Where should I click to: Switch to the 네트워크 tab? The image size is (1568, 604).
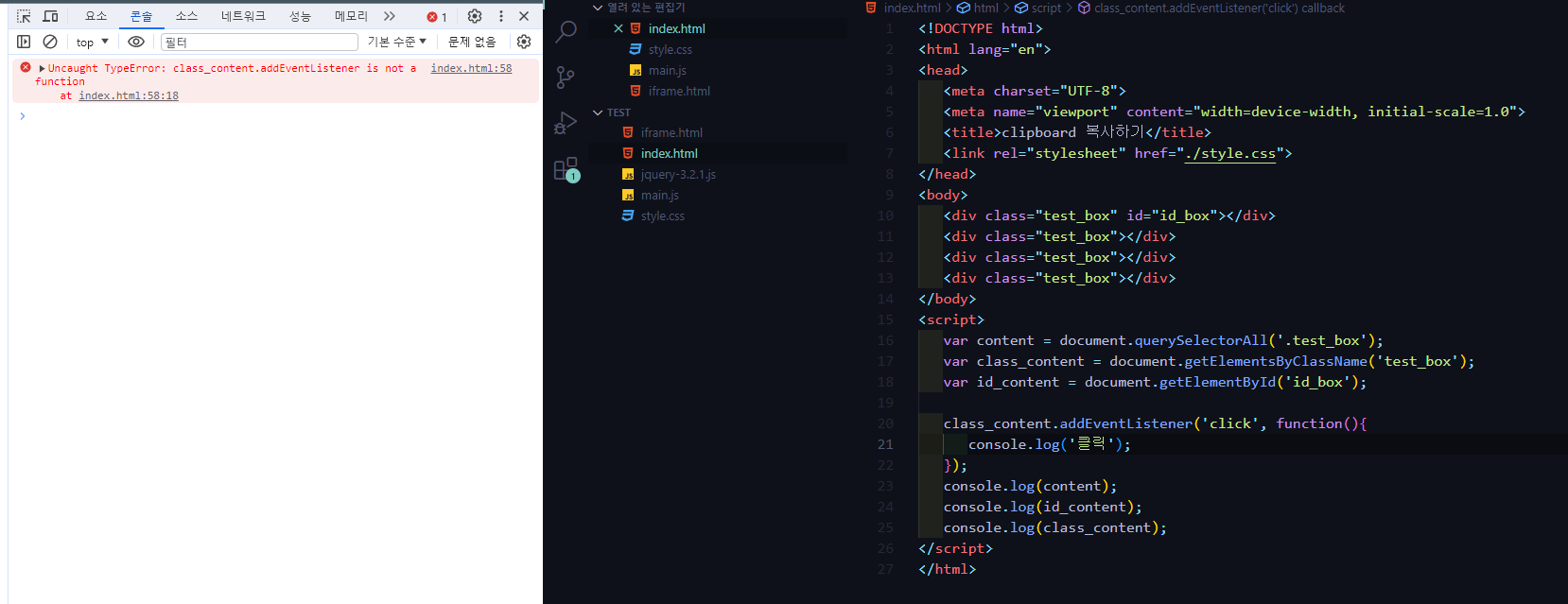[x=243, y=16]
